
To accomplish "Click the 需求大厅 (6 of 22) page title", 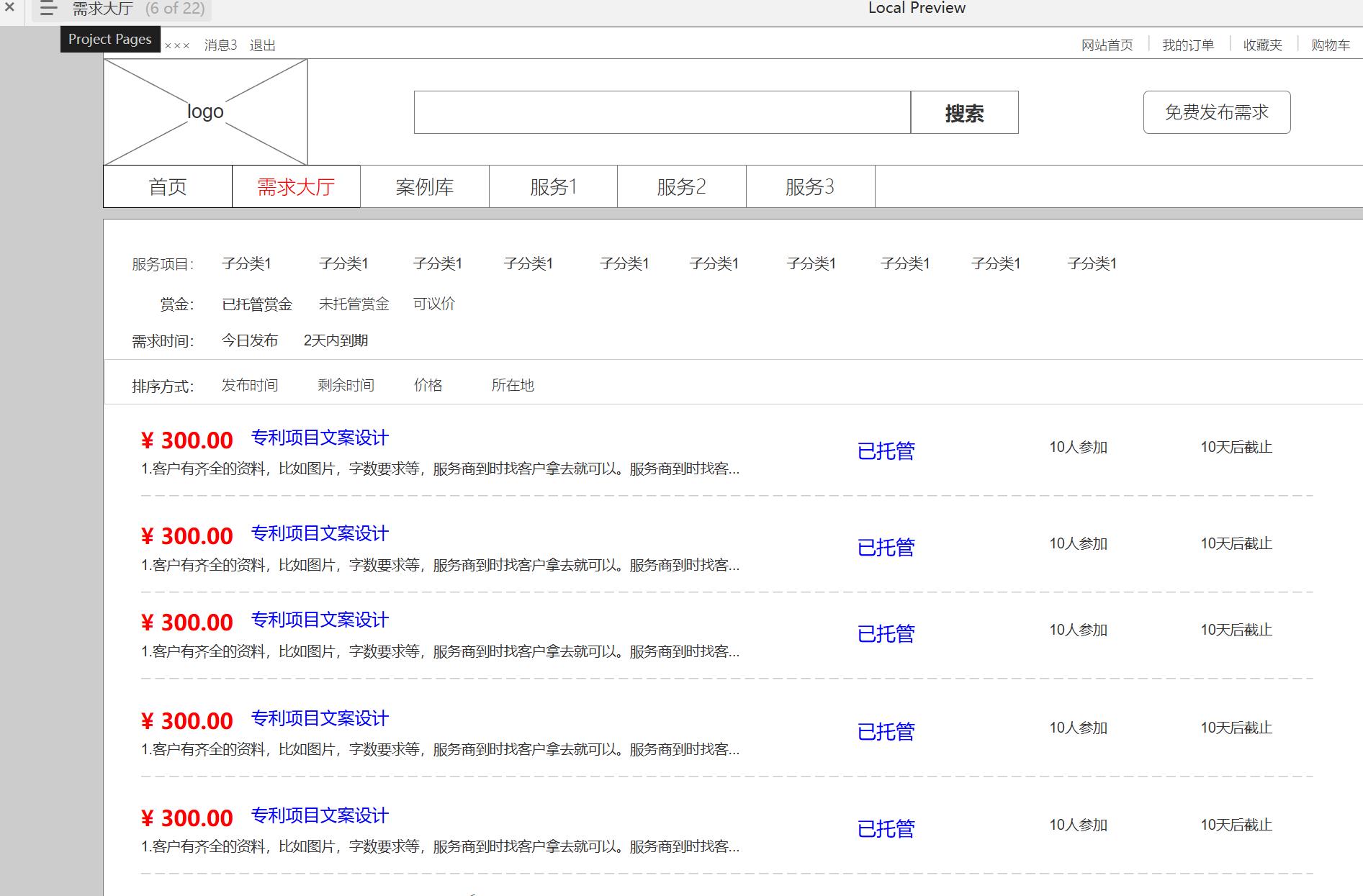I will 138,9.
